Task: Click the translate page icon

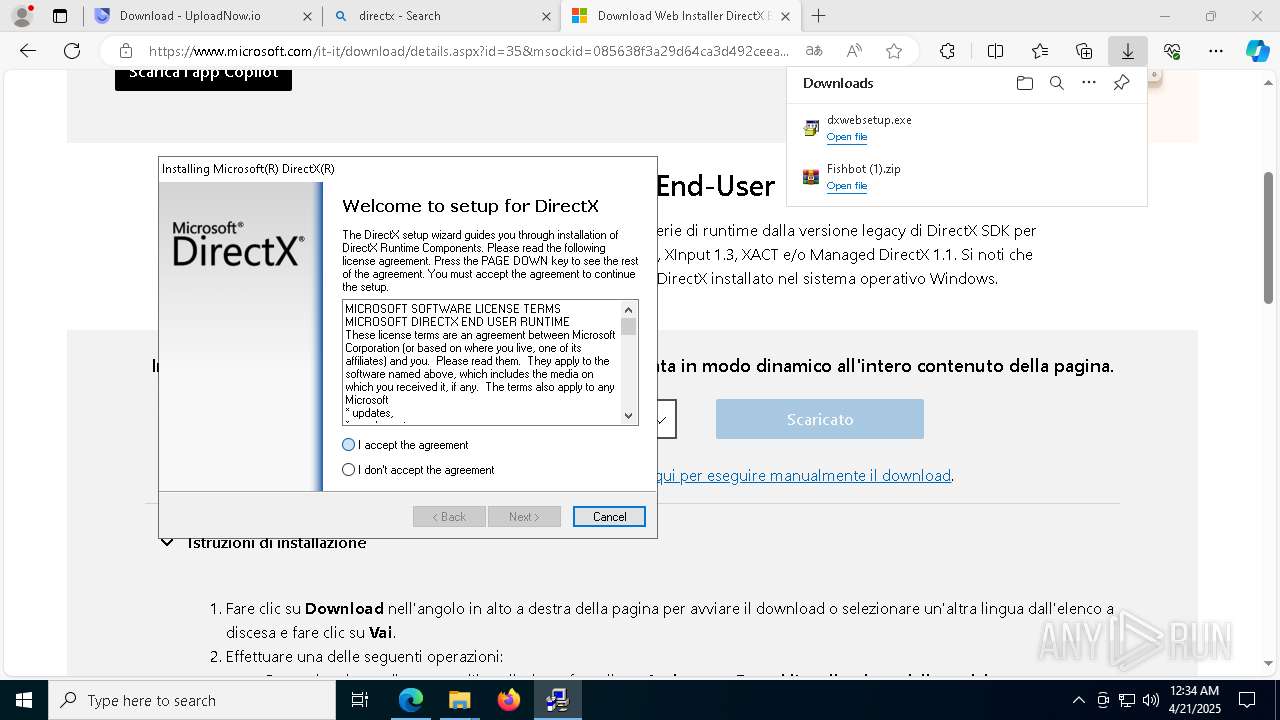Action: tap(814, 51)
